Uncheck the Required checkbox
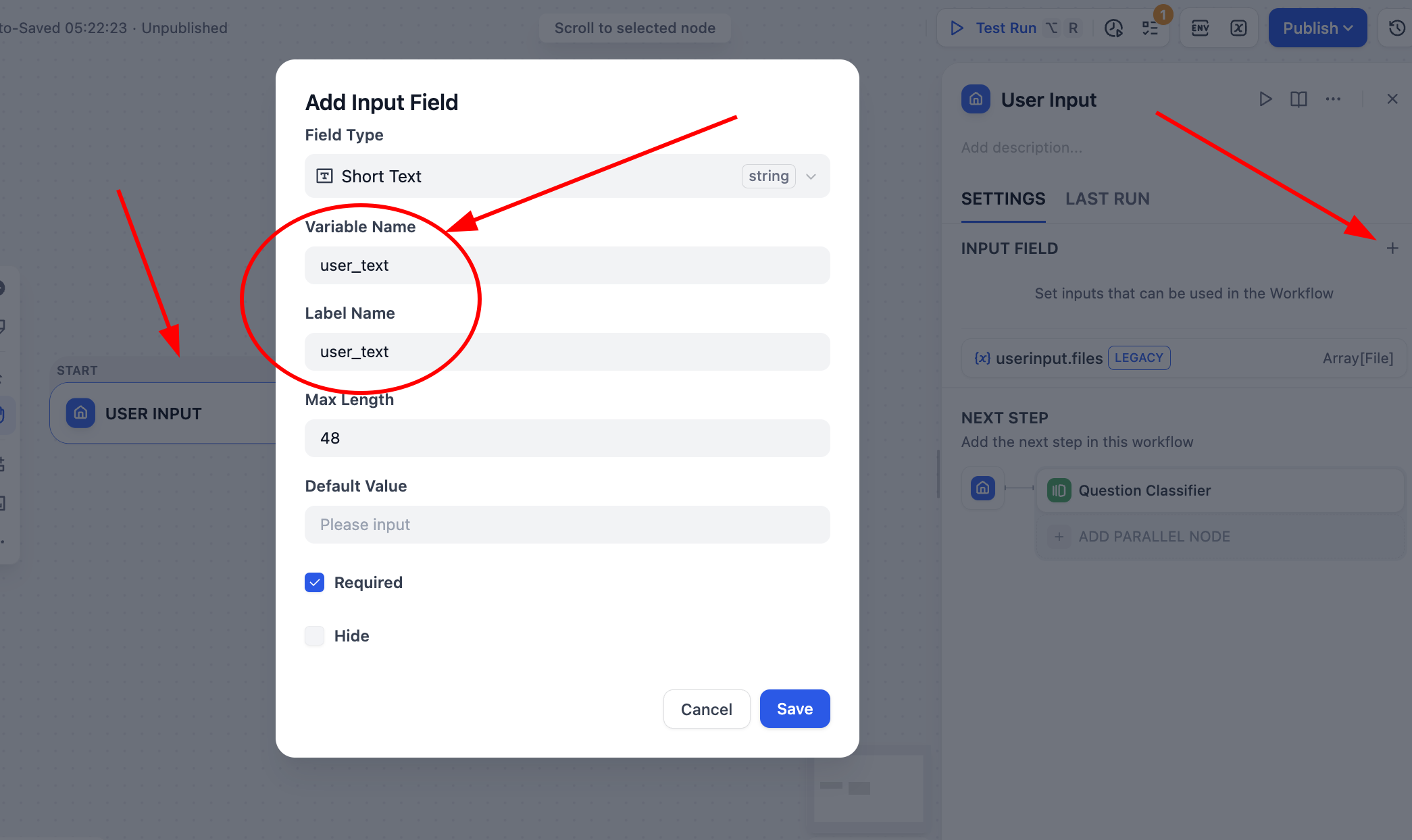Image resolution: width=1412 pixels, height=840 pixels. (315, 583)
